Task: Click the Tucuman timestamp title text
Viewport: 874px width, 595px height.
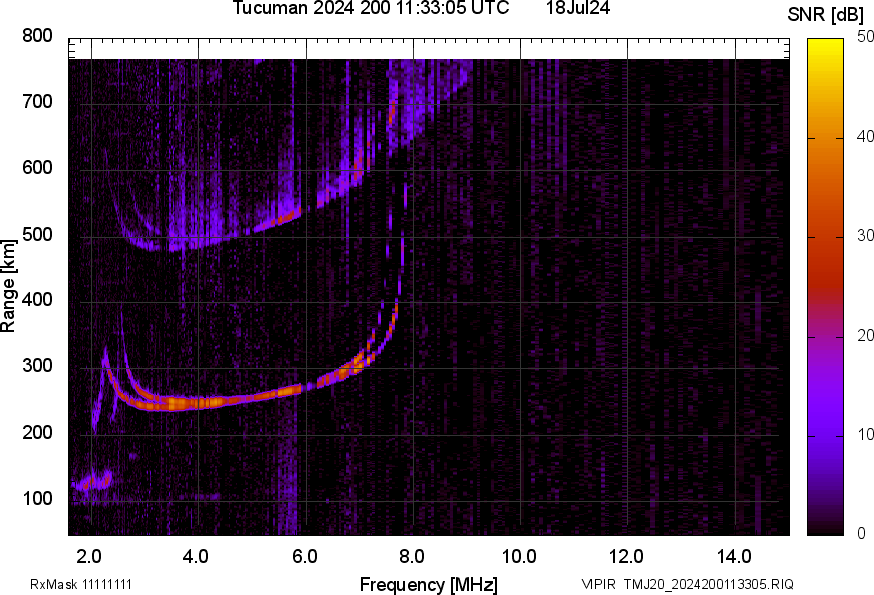Action: [370, 9]
